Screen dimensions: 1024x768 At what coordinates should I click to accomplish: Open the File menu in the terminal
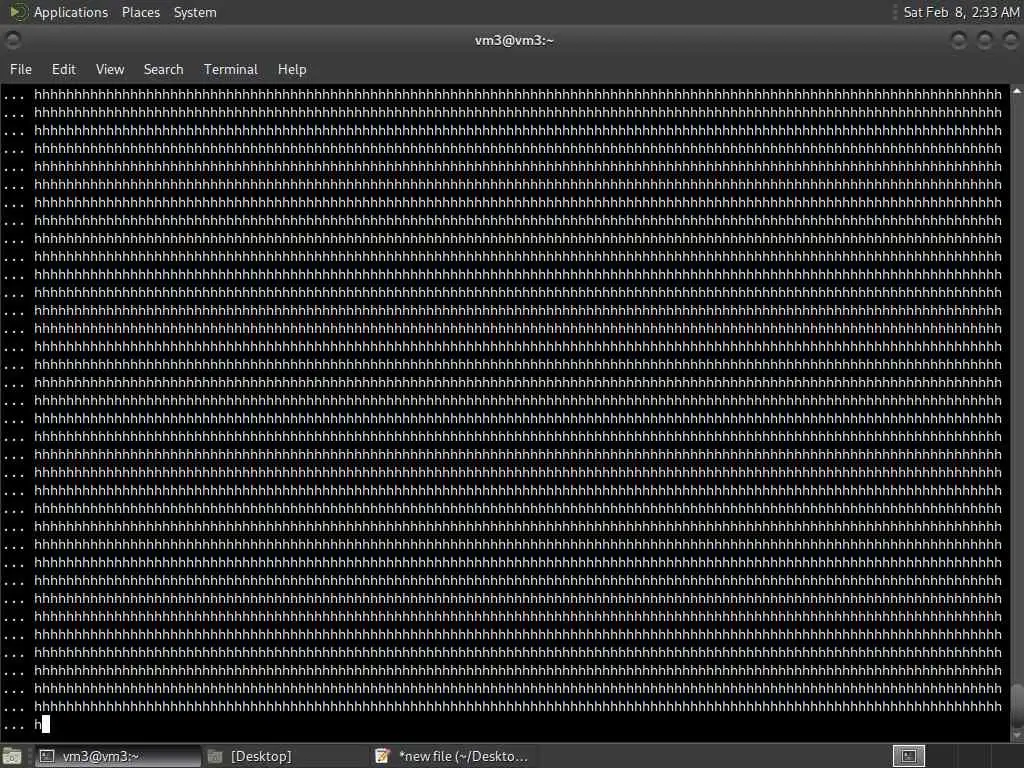[21, 69]
